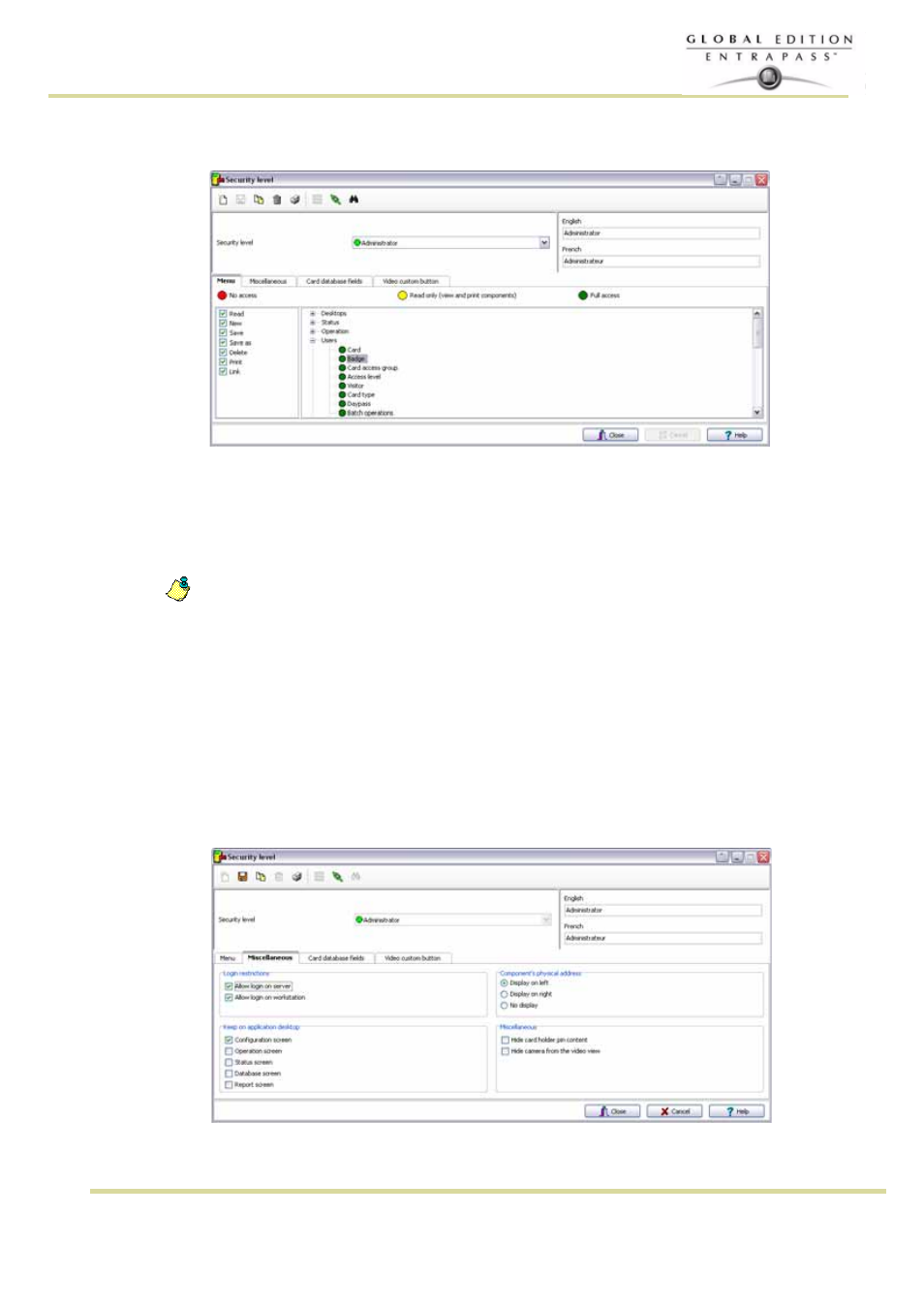The width and height of the screenshot is (924, 1308).
Task: Click Close button in the Menu-tab window
Action: (x=610, y=435)
